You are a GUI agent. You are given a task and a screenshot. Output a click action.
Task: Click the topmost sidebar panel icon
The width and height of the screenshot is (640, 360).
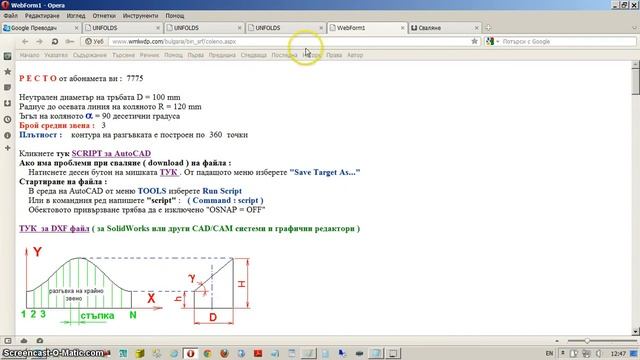7,56
